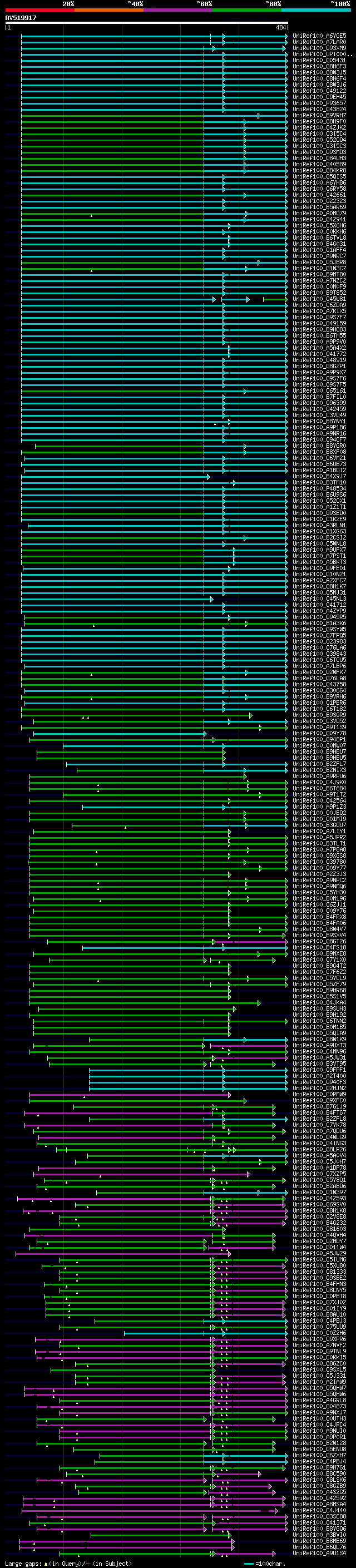The width and height of the screenshot is (356, 1568).
Task: Click hit label UniRef100_Q6RY58
Action: tap(319, 189)
